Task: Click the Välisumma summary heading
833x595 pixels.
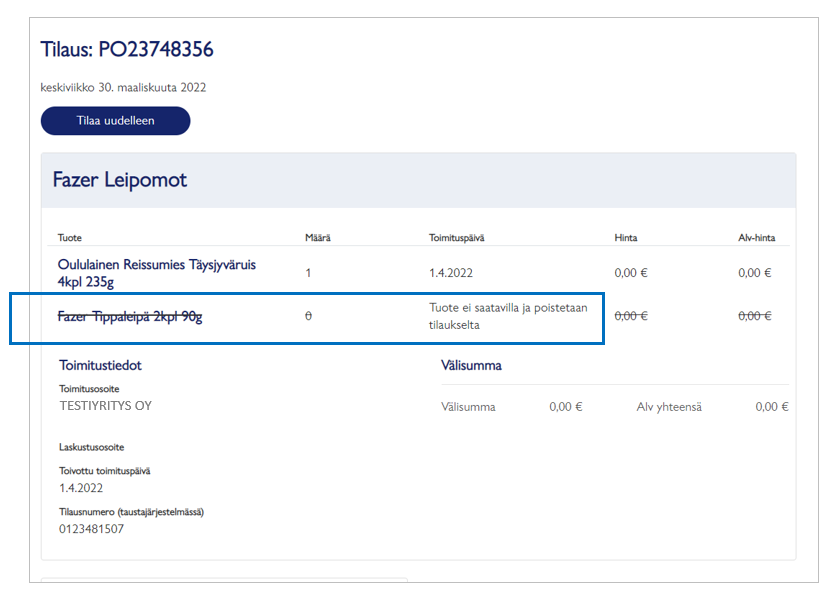Action: coord(471,365)
